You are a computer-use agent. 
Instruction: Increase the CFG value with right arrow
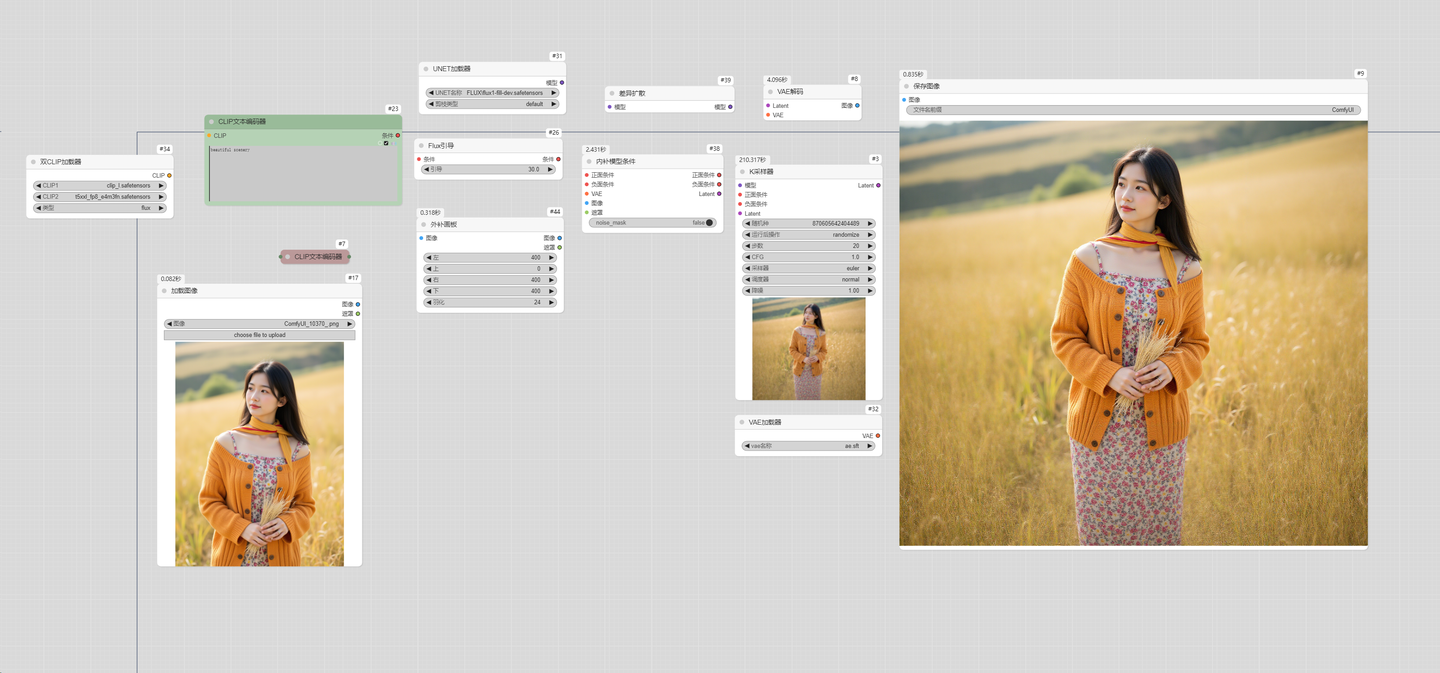tap(870, 257)
